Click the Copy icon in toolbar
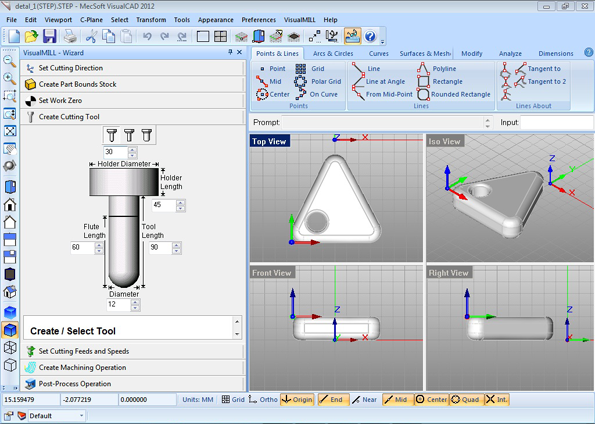 (109, 36)
